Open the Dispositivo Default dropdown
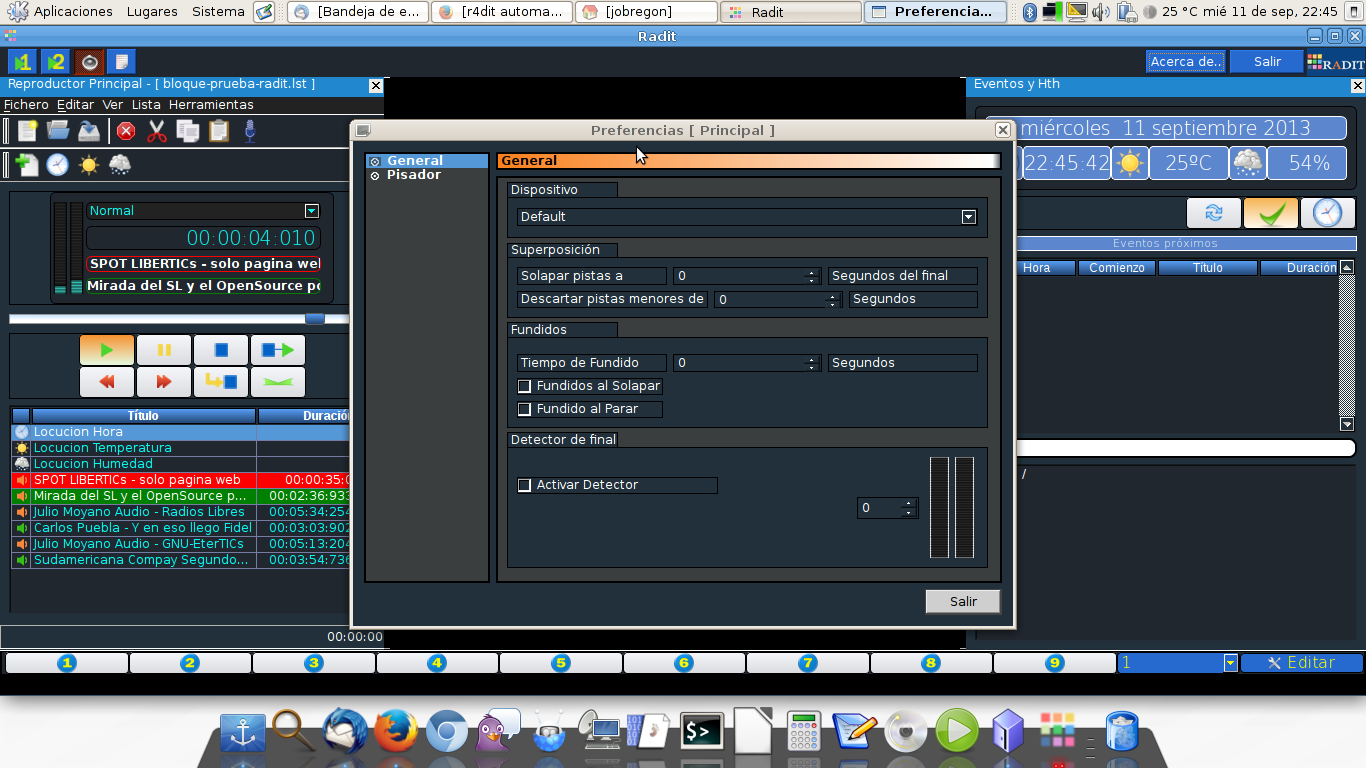This screenshot has width=1366, height=768. [x=967, y=216]
